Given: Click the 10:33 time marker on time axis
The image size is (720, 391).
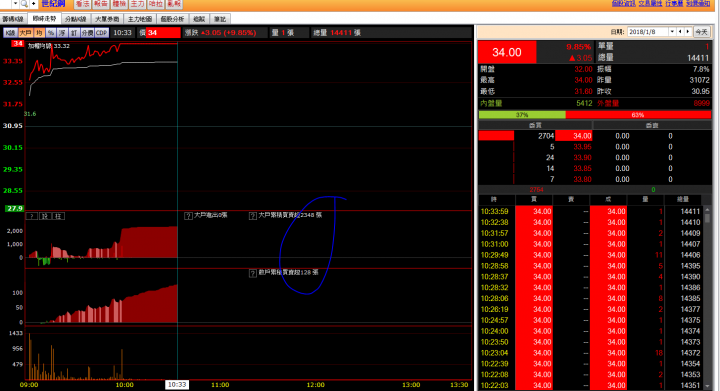Looking at the screenshot, I should 177,385.
